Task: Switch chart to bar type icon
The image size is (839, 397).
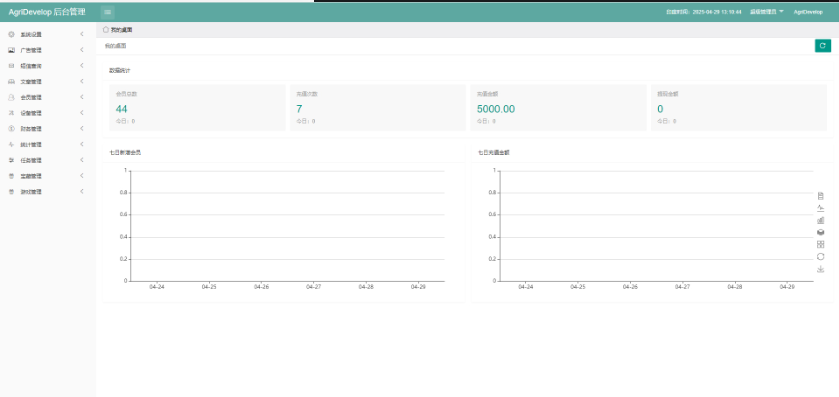Action: [821, 220]
